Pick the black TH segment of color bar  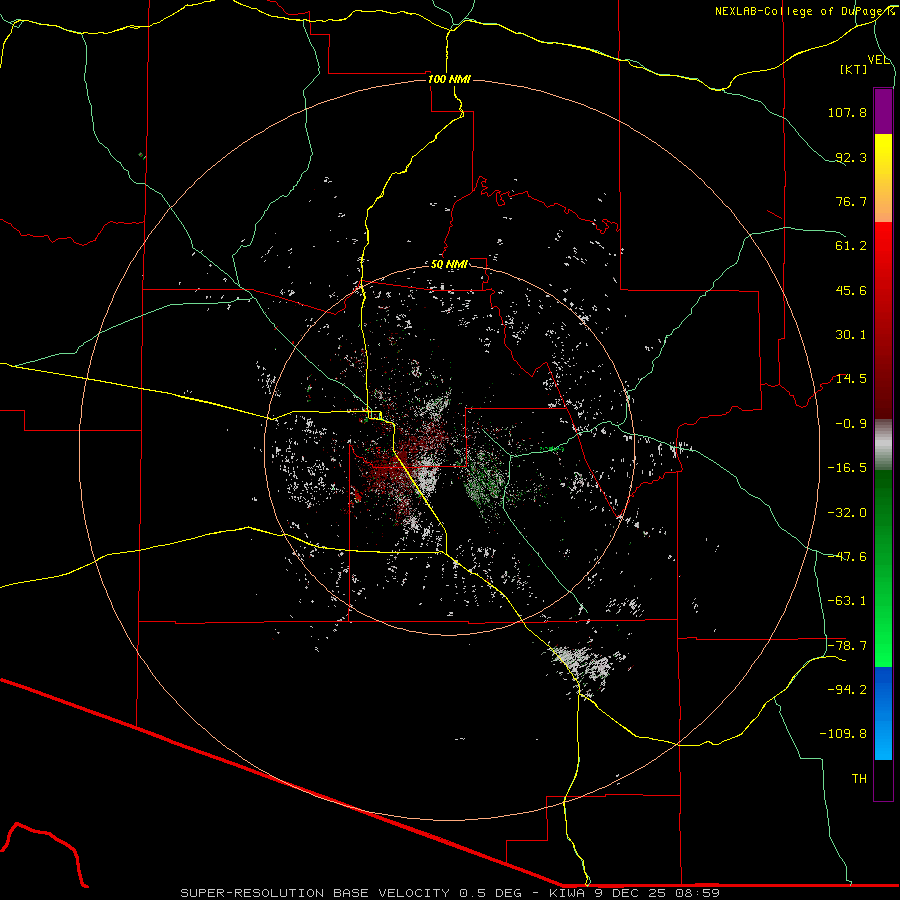[883, 780]
